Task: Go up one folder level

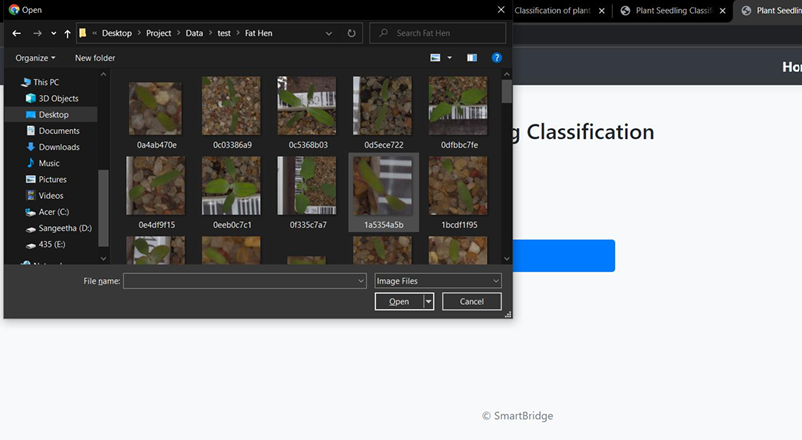Action: [67, 33]
